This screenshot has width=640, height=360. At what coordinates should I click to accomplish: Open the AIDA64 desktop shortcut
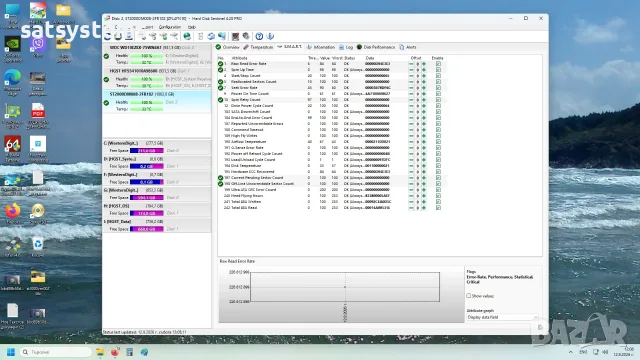coord(13,147)
